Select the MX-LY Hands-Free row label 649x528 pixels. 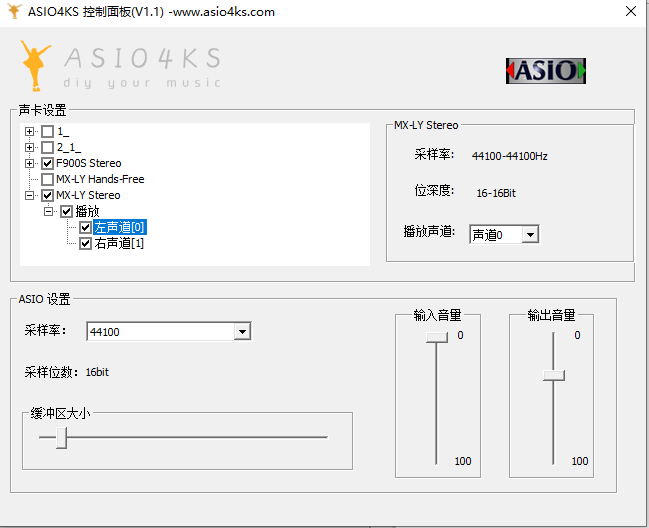point(100,179)
